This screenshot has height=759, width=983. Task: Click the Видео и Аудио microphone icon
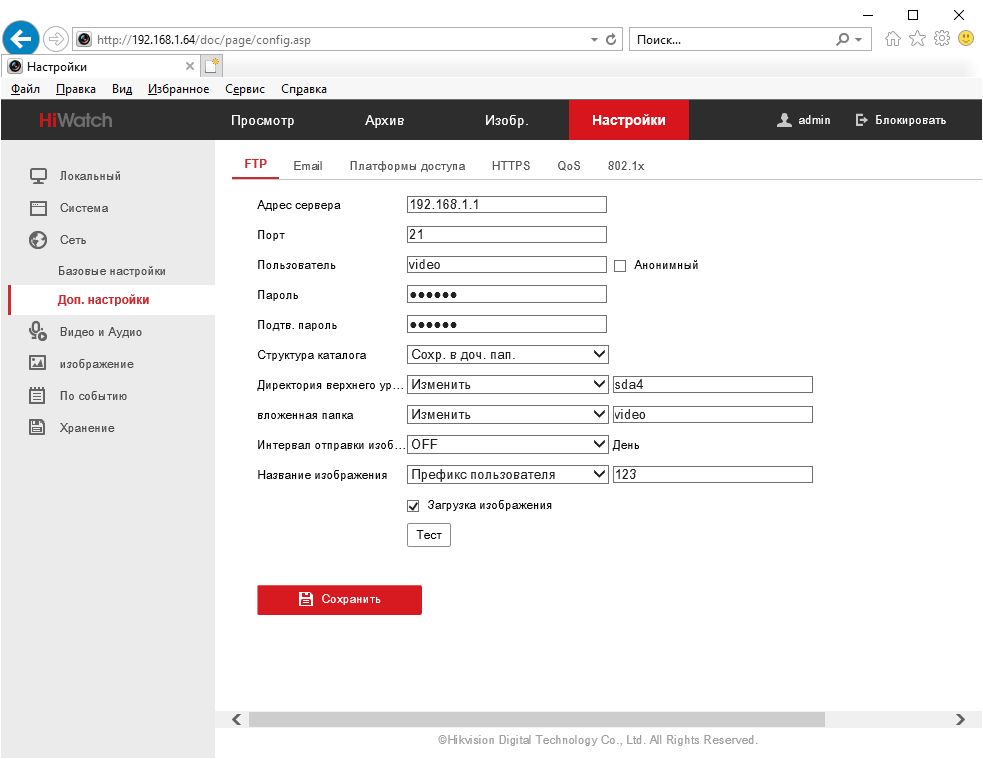38,332
